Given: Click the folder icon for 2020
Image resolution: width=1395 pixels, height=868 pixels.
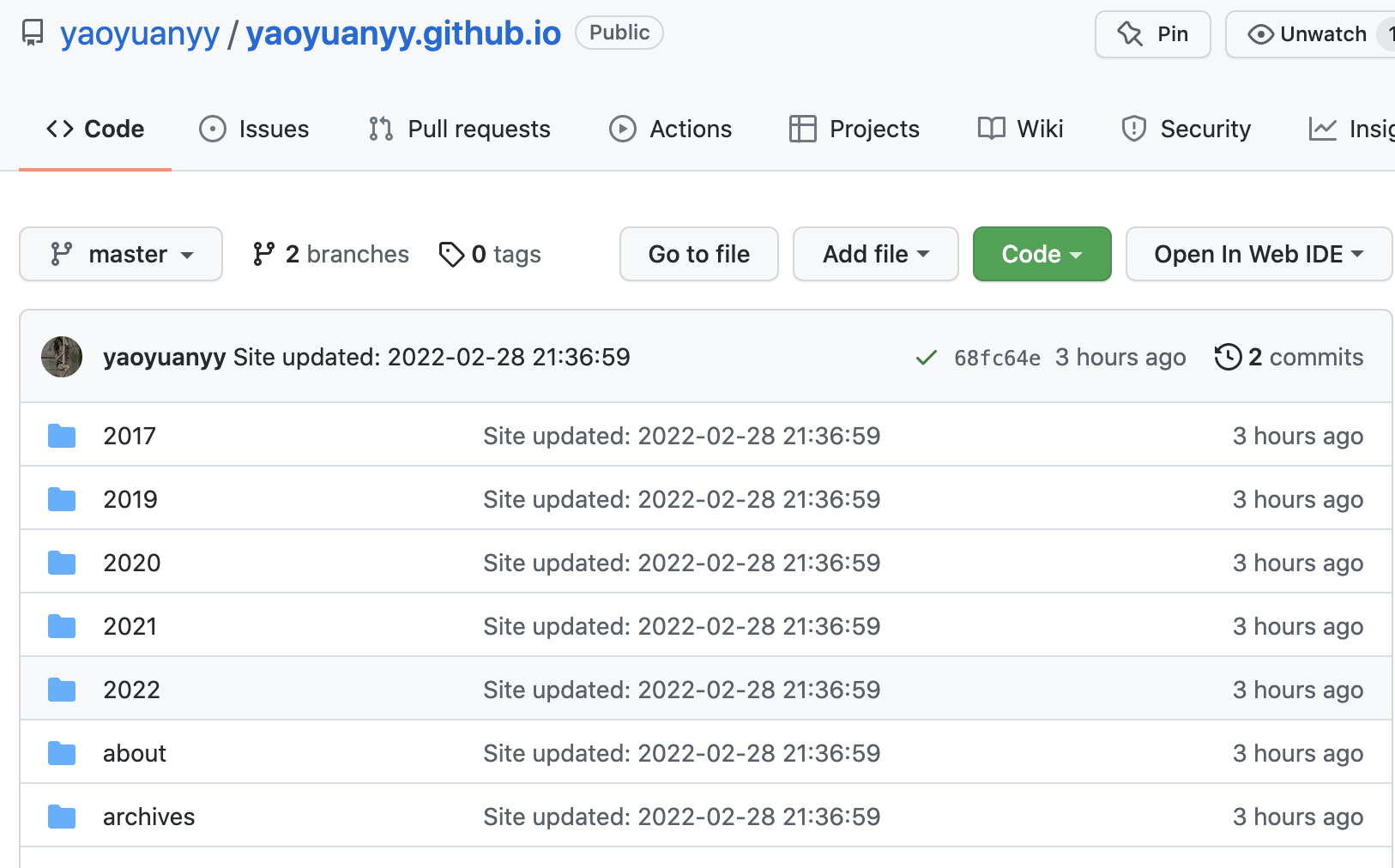Looking at the screenshot, I should pyautogui.click(x=62, y=563).
